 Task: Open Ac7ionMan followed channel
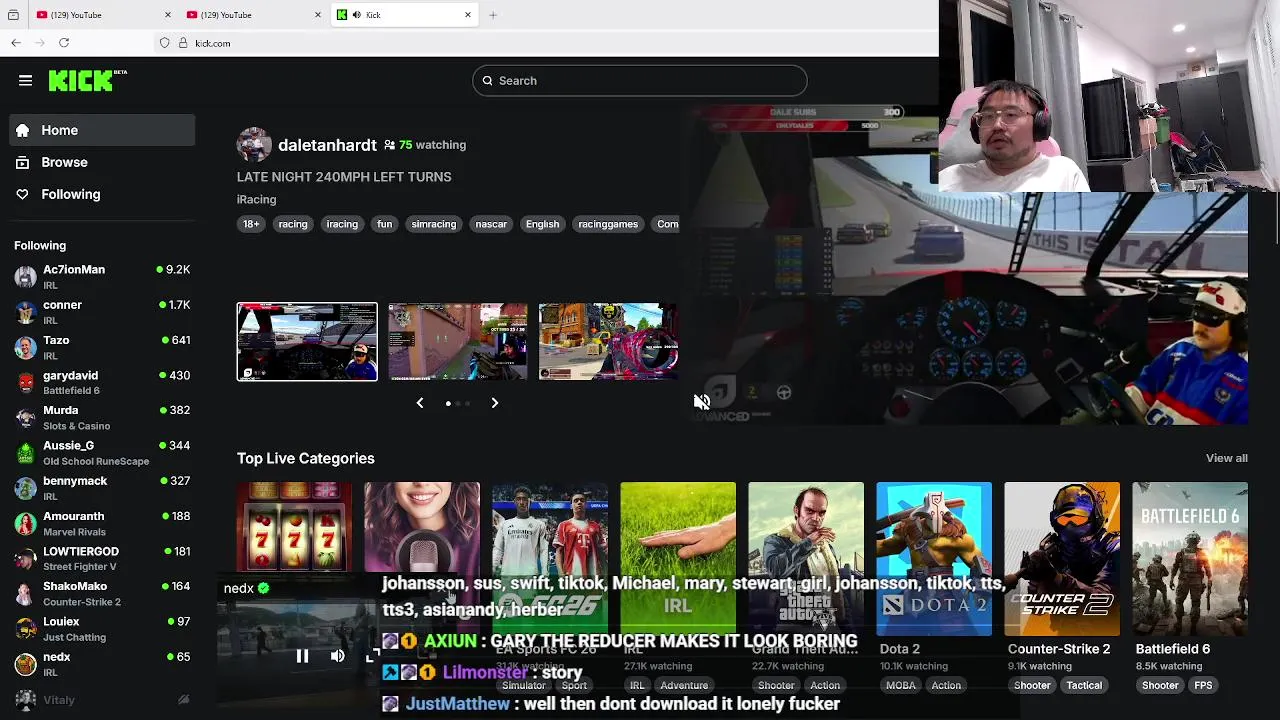[x=102, y=277]
